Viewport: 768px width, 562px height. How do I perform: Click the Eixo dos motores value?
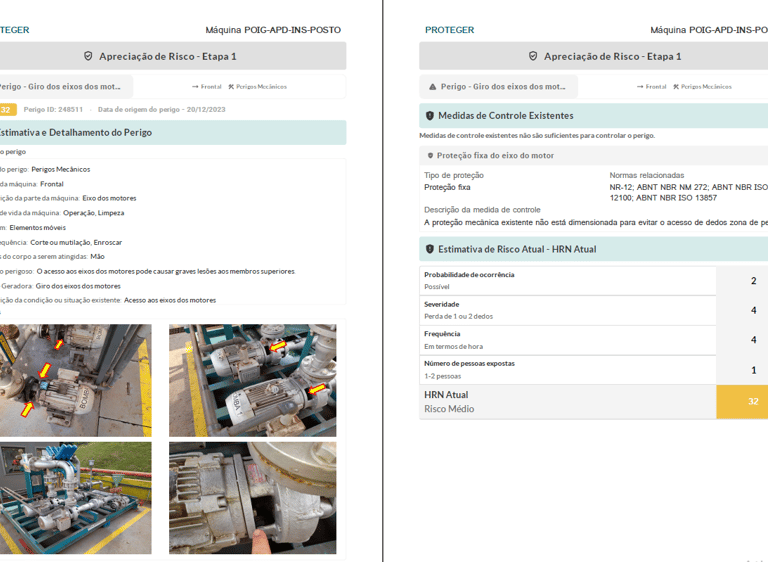point(109,198)
